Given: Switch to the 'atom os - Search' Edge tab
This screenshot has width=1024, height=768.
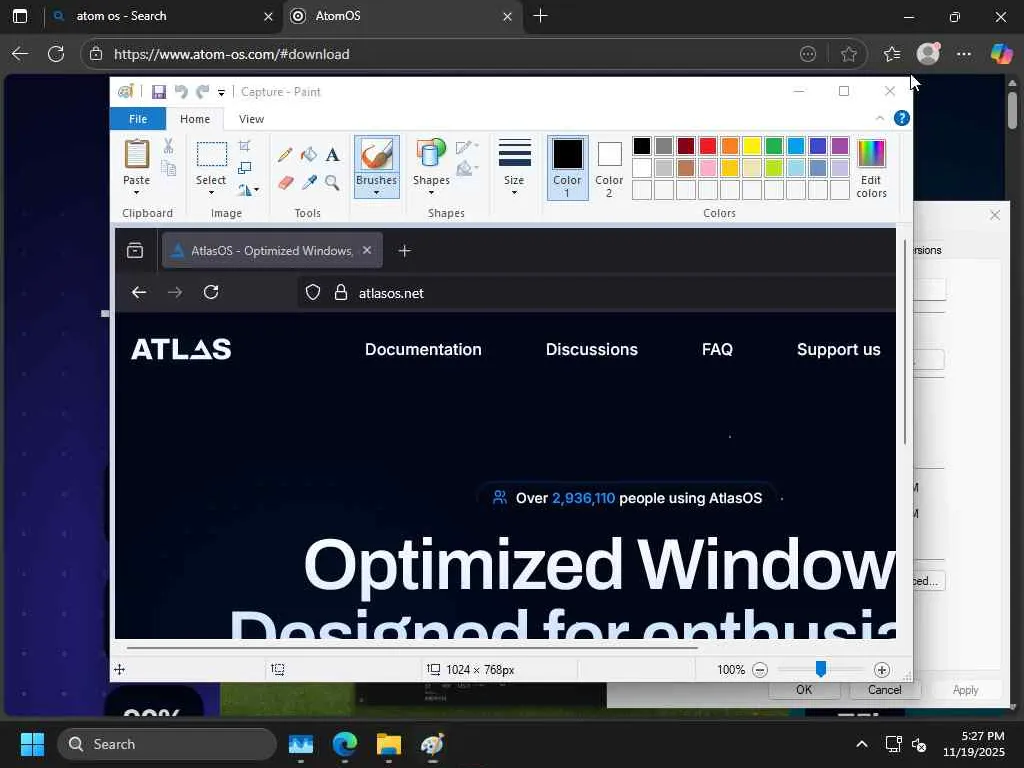Looking at the screenshot, I should [162, 16].
